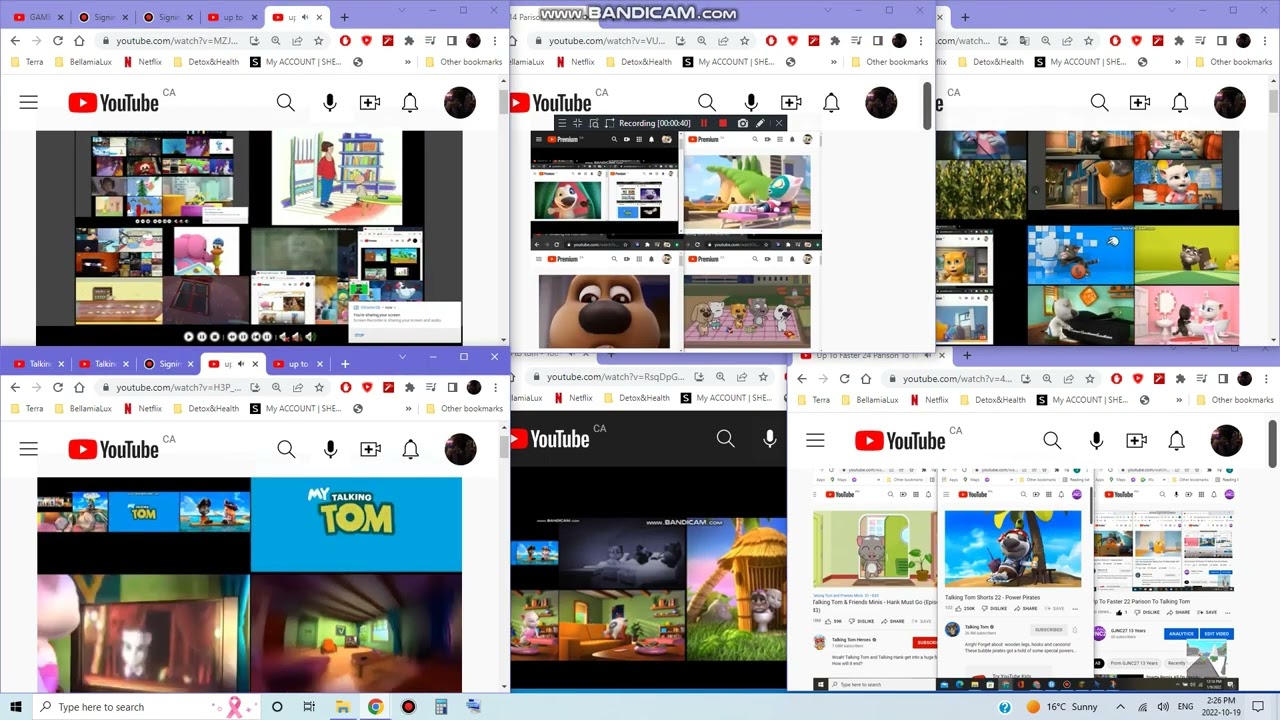Screen dimensions: 1280x720
Task: Take a screenshot with Bandicam camera icon
Action: click(742, 123)
